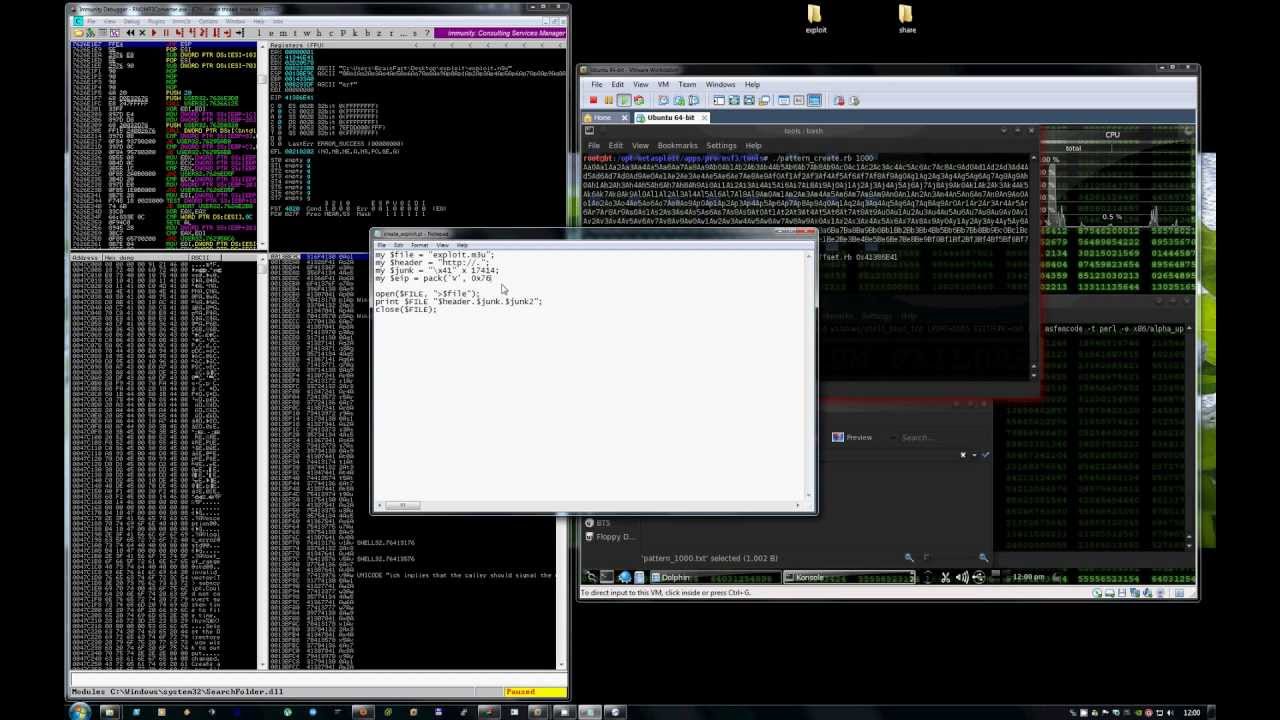1280x720 pixels.
Task: Select the BTS entry in Dolphin places
Action: (598, 523)
